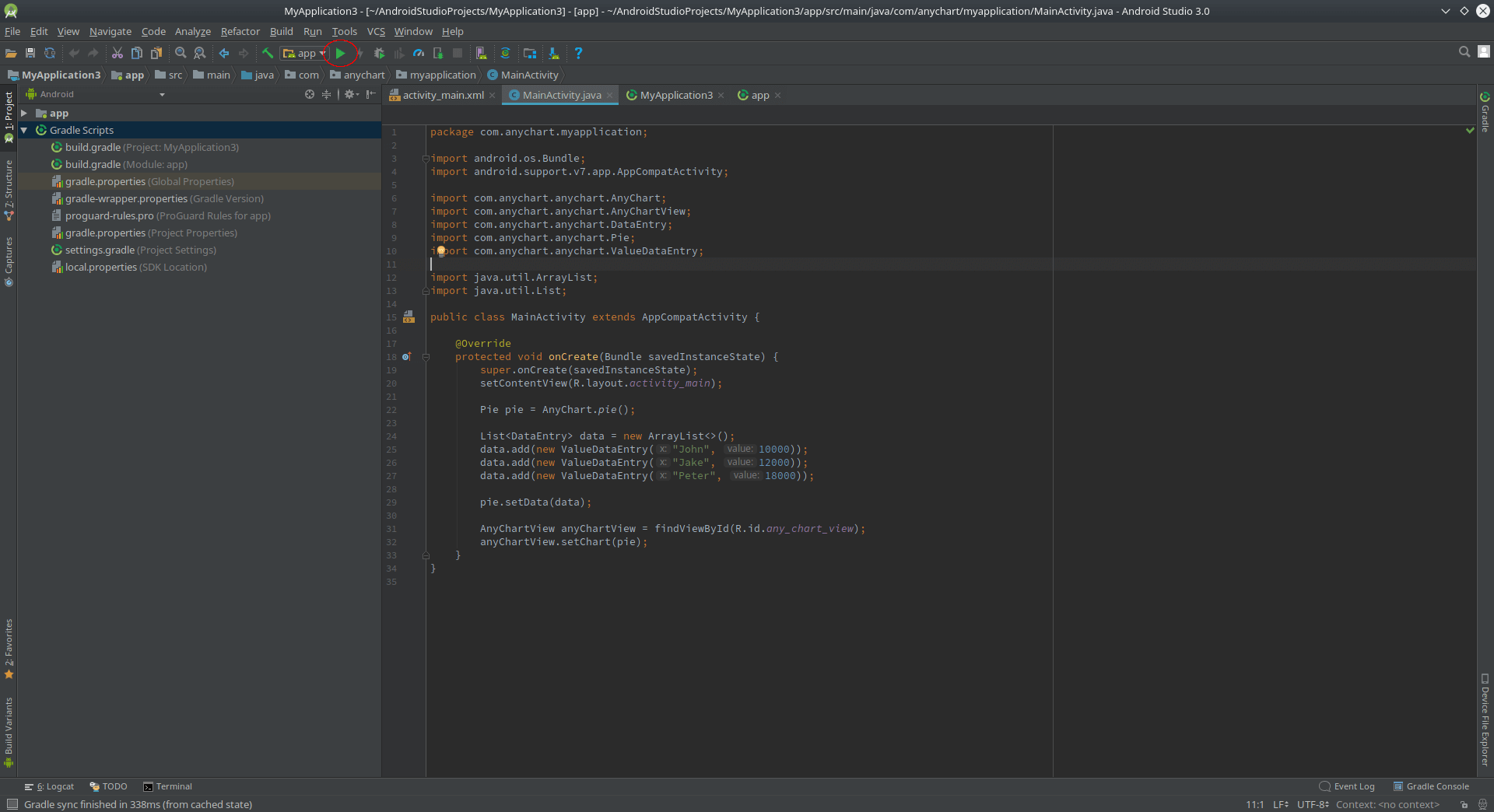This screenshot has width=1494, height=812.
Task: Open the LF line separator selector
Action: coord(1280,804)
